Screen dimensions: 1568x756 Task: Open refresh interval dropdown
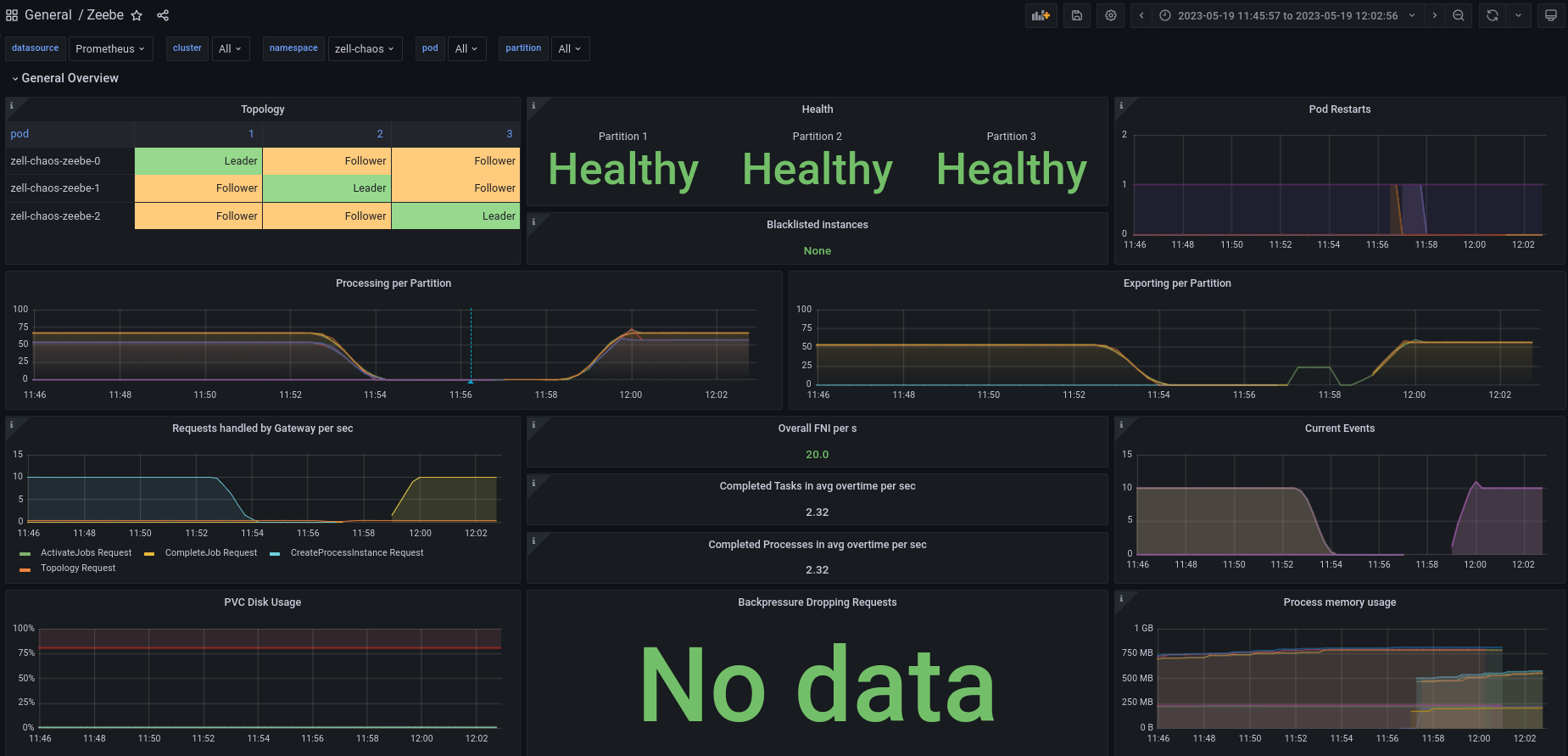1518,15
